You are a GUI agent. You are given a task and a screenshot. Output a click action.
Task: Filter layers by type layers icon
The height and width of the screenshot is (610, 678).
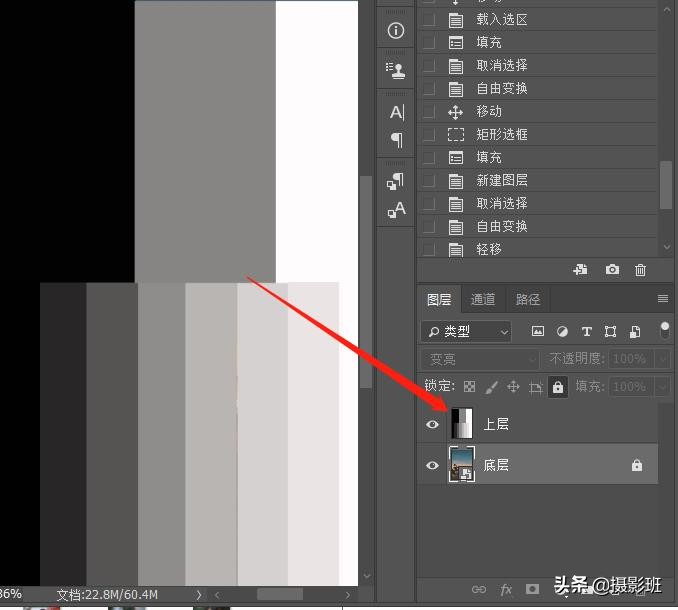click(x=586, y=332)
